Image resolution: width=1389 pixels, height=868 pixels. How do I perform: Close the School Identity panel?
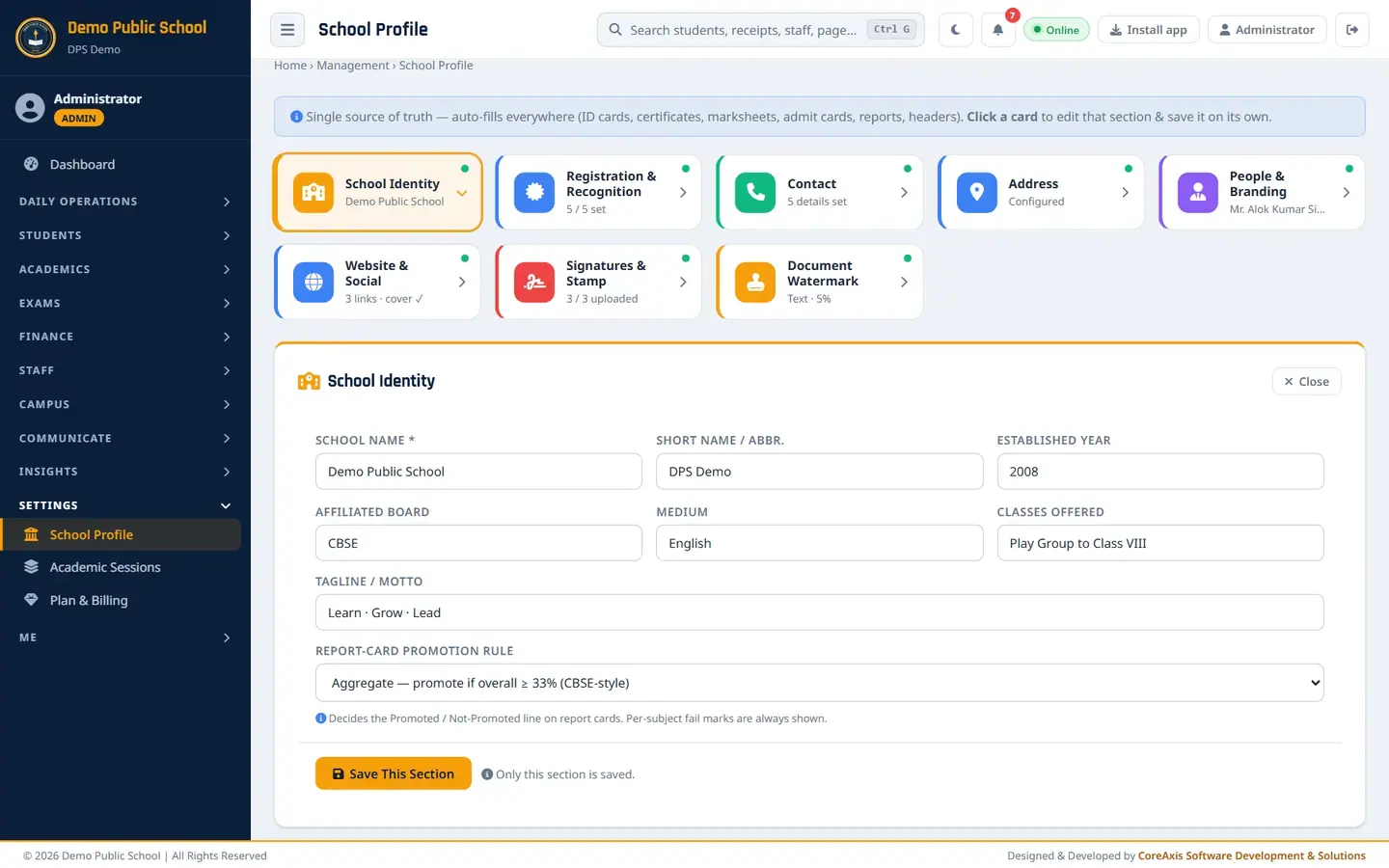(x=1306, y=382)
